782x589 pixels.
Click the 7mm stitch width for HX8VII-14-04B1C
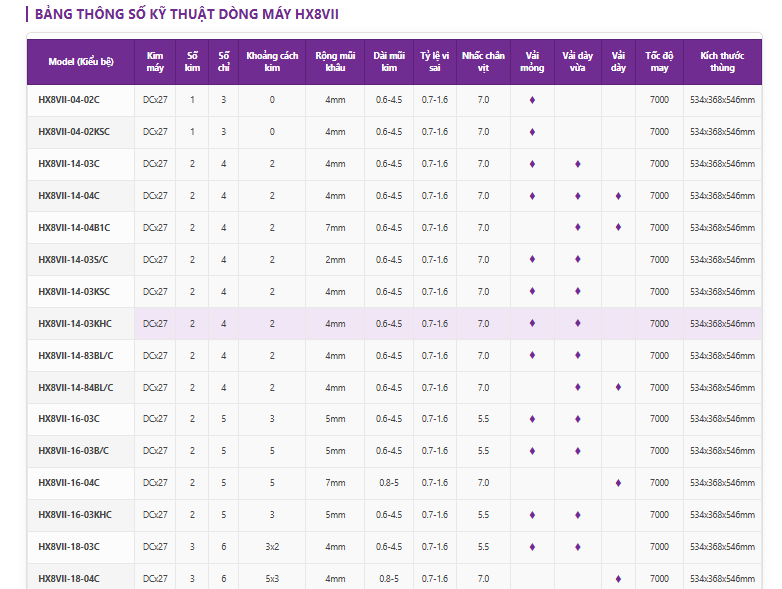click(335, 227)
